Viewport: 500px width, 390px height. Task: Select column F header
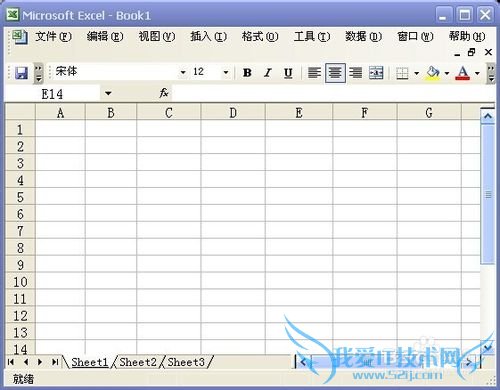click(365, 113)
